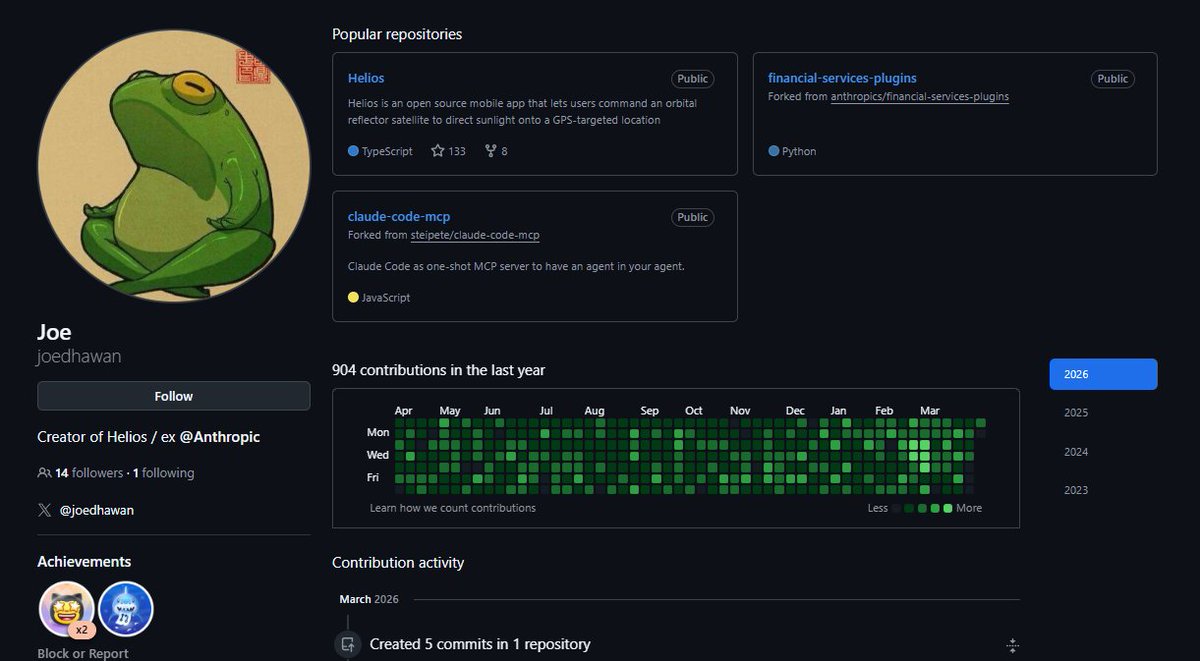The image size is (1200, 661).
Task: Click the Public badge on Helios
Action: [692, 79]
